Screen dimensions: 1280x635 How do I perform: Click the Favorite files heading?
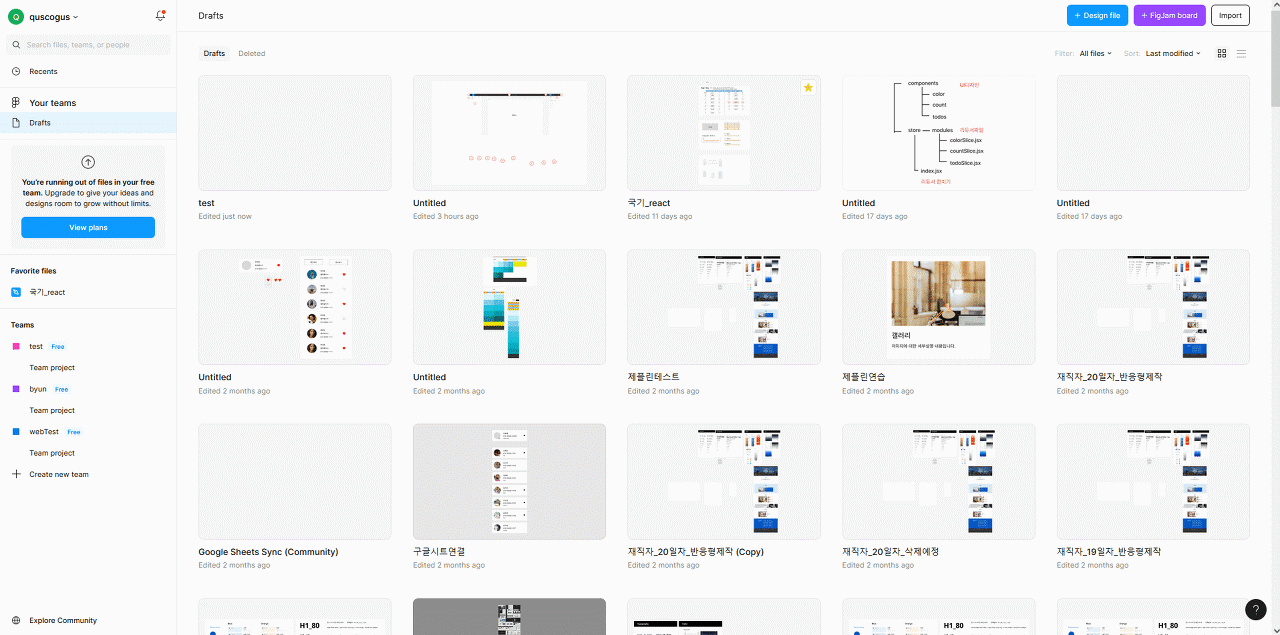34,271
